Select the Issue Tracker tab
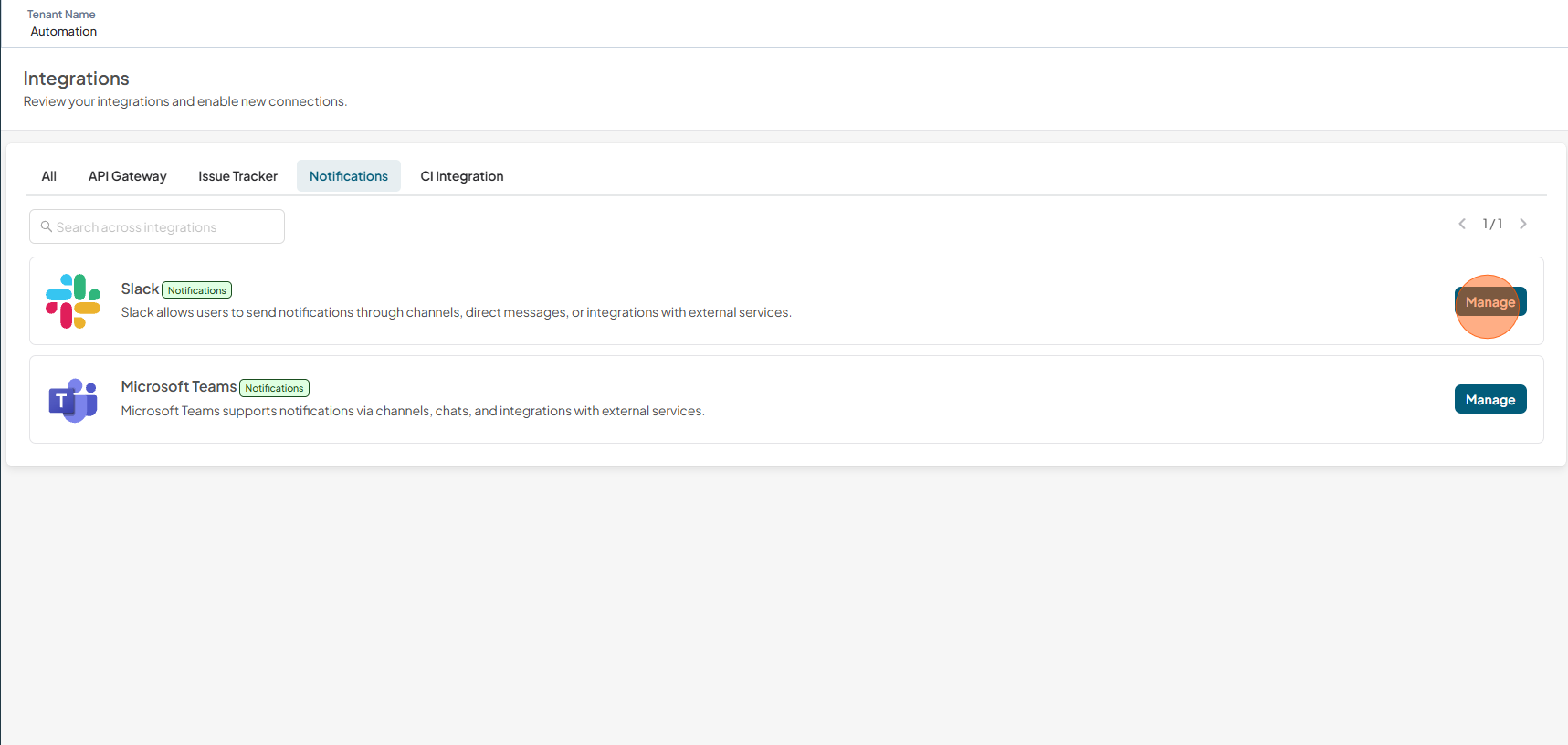The height and width of the screenshot is (745, 1568). (x=238, y=176)
